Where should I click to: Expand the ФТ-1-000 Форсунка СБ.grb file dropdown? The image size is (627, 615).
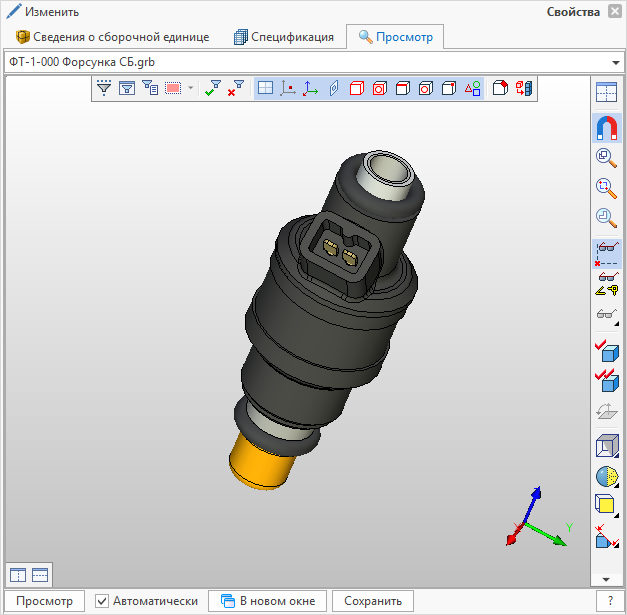616,62
